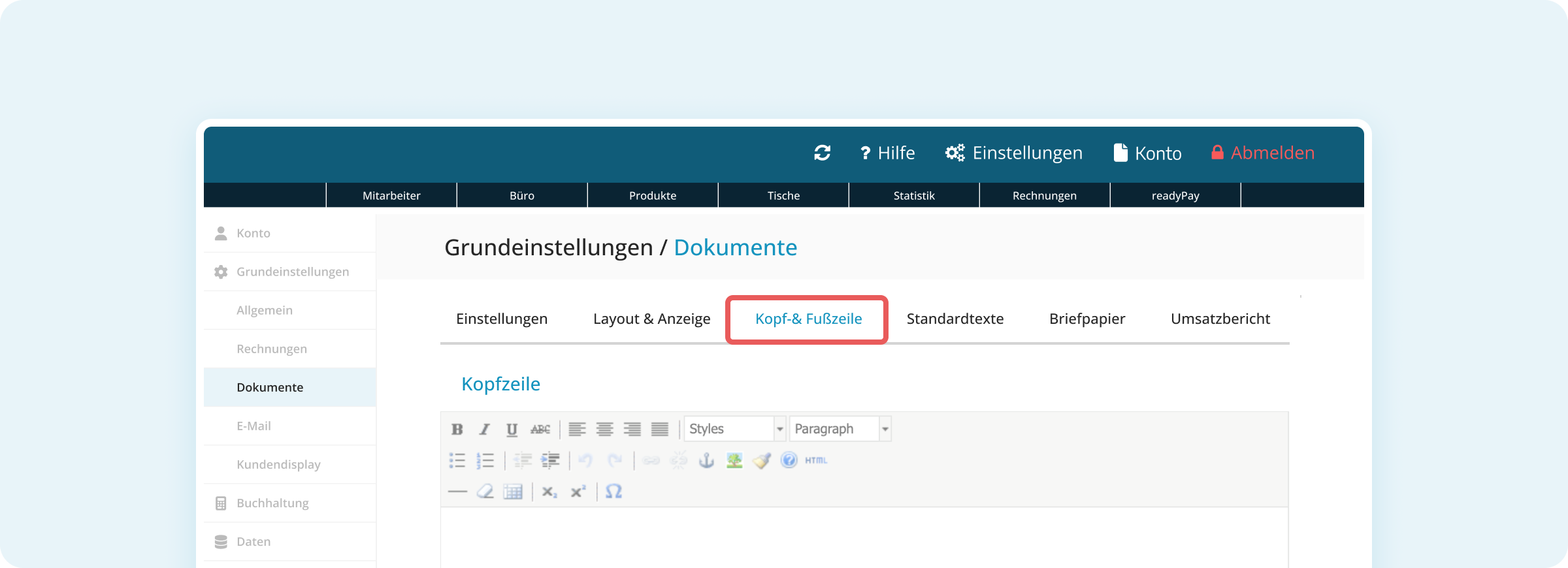Switch to the Layout & Anzeige tab
The width and height of the screenshot is (1568, 568).
pyautogui.click(x=651, y=319)
